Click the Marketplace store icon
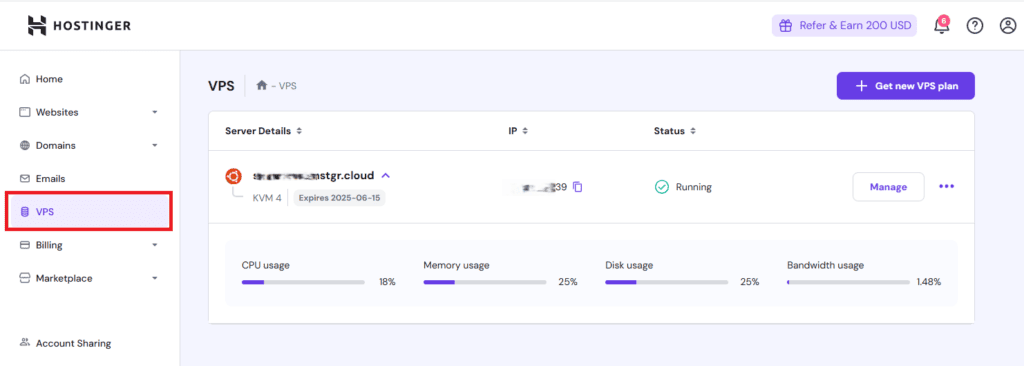Screen dimensions: 1024x366 coord(25,278)
